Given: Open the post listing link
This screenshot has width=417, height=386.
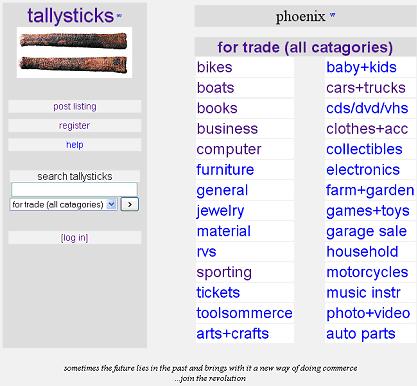Looking at the screenshot, I should pos(75,107).
